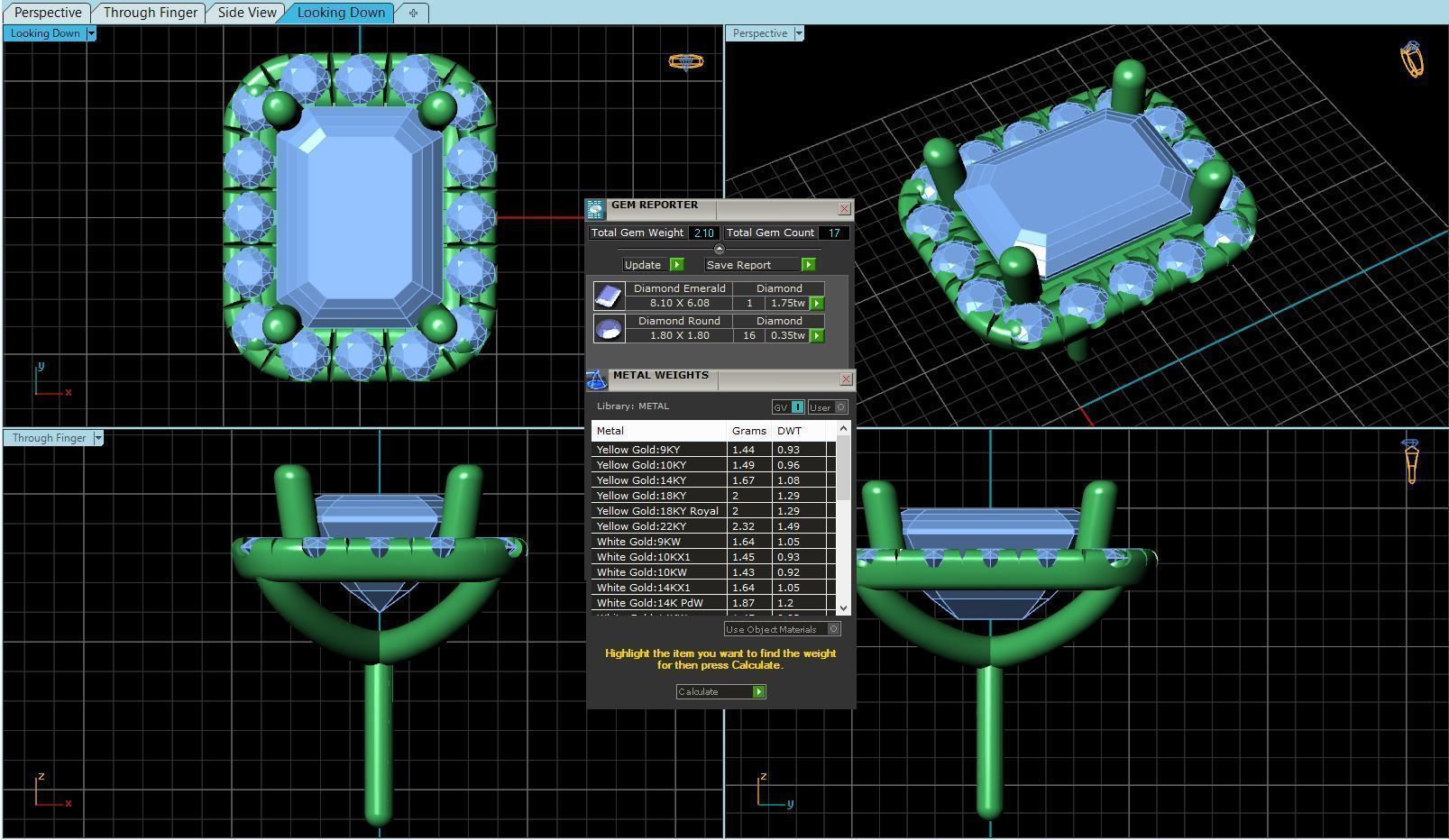
Task: Click the Total Gem Count value 17
Action: pos(834,233)
